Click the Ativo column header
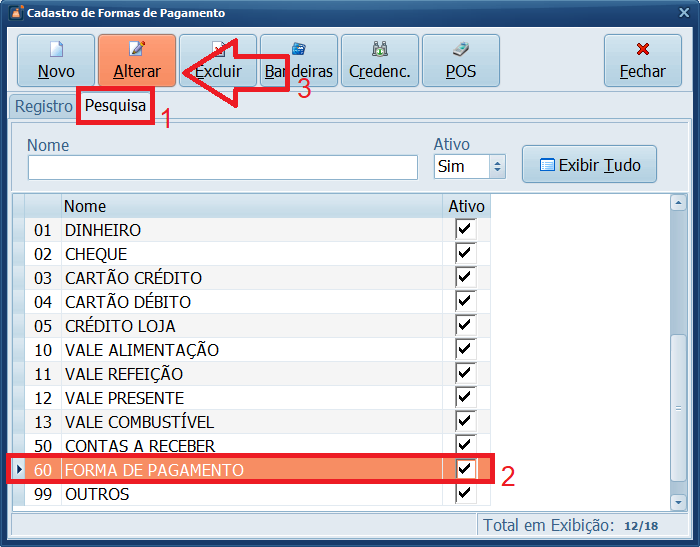This screenshot has width=700, height=547. 466,206
